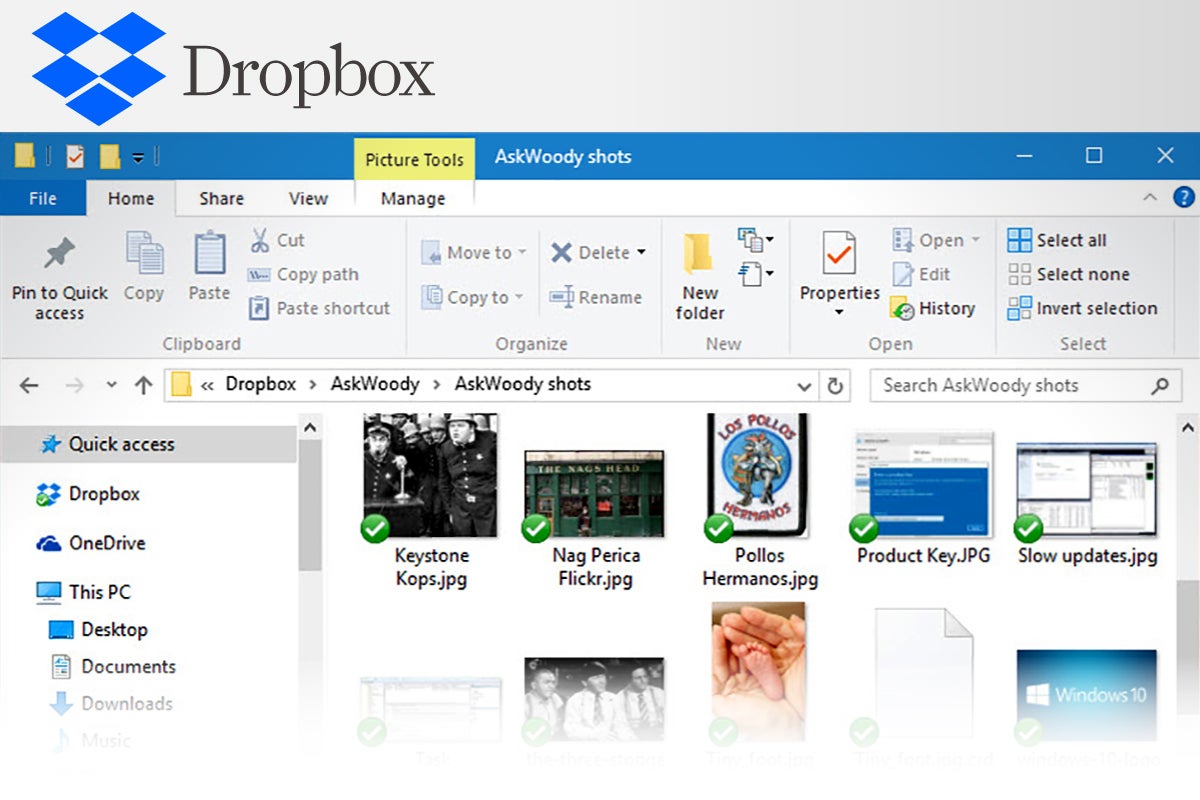Switch to the Home ribbon tab
Screen dimensions: 1200x800
(x=131, y=198)
